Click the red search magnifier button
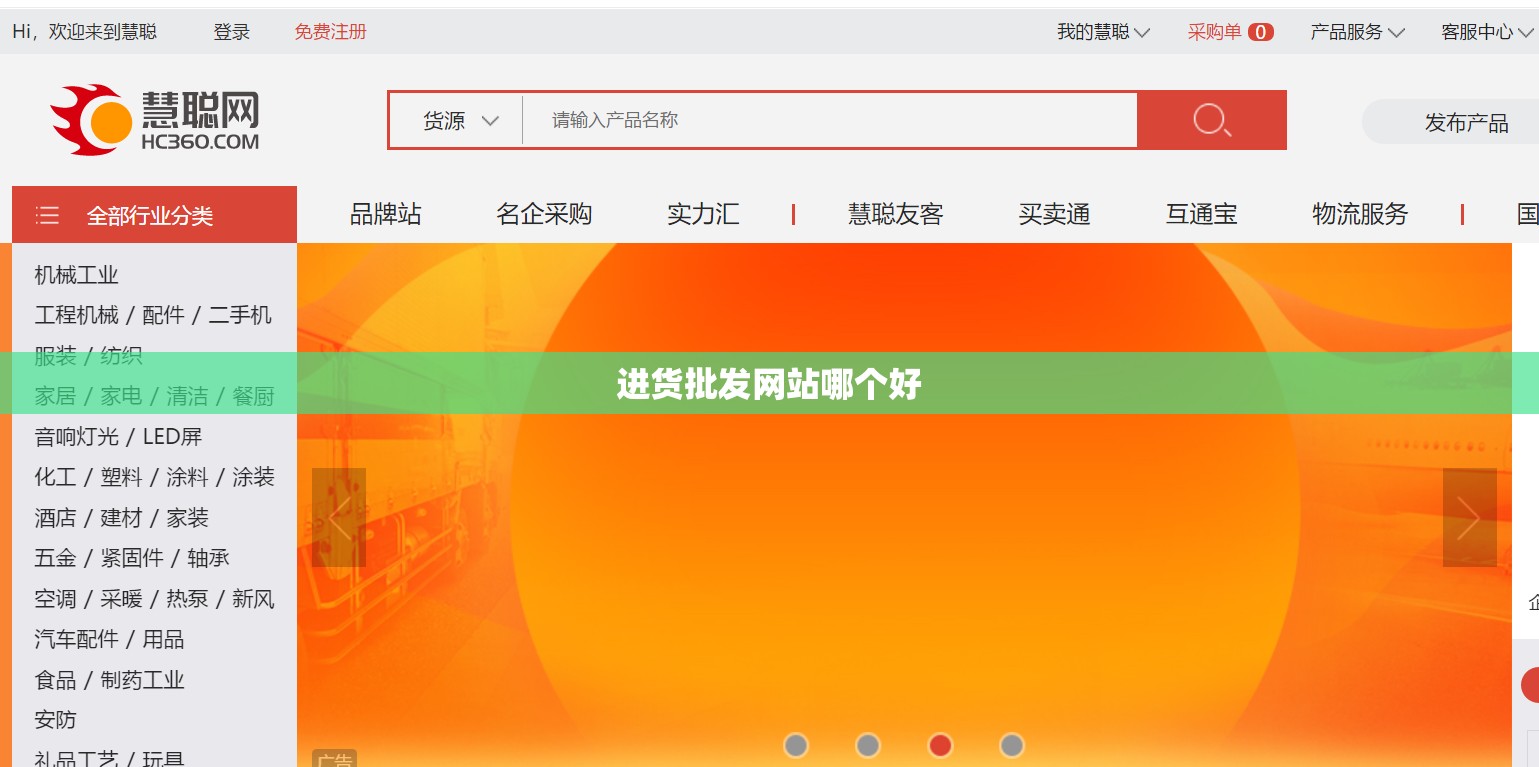1539x767 pixels. (x=1212, y=120)
